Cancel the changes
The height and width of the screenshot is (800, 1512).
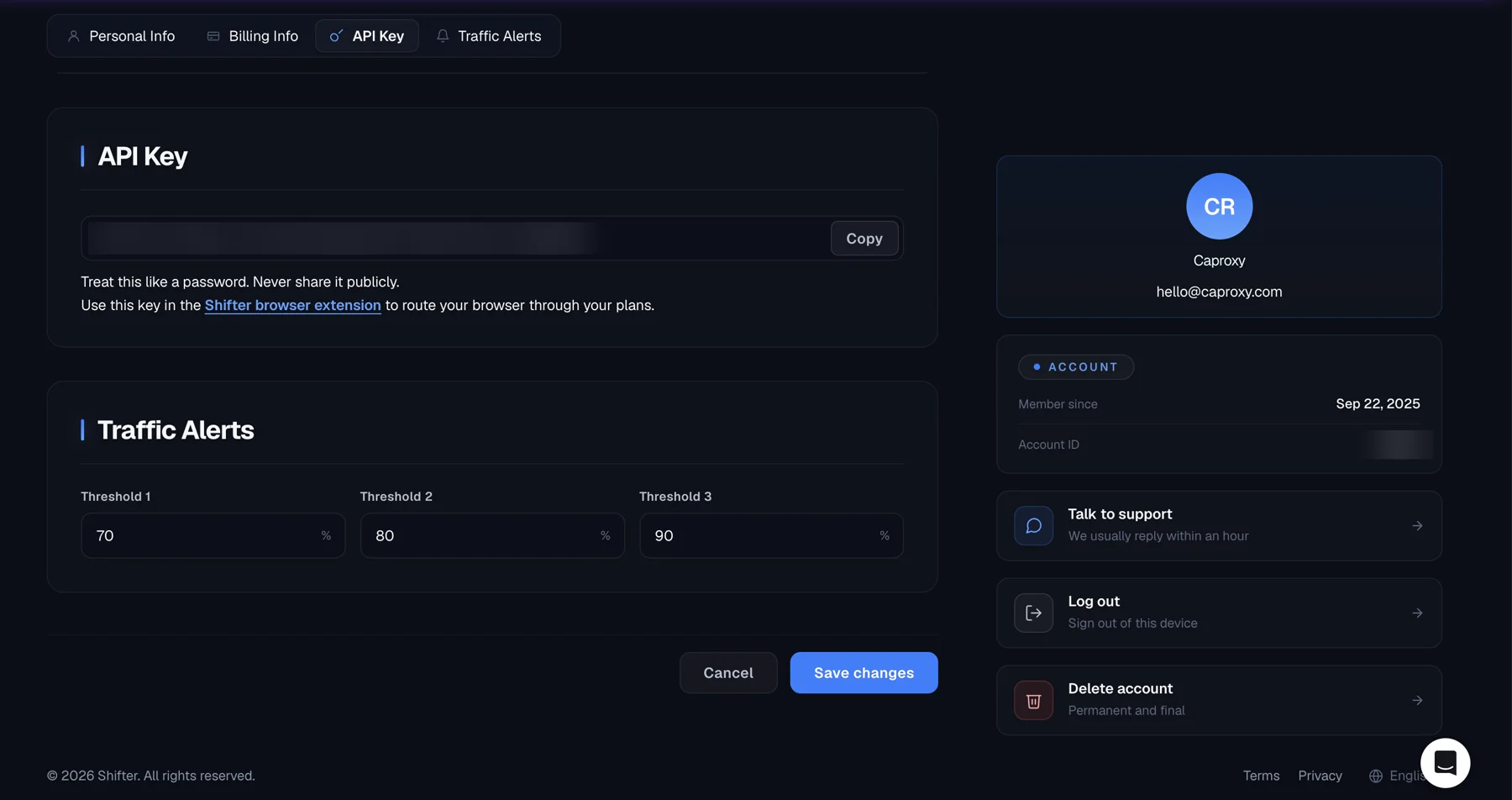click(x=728, y=673)
